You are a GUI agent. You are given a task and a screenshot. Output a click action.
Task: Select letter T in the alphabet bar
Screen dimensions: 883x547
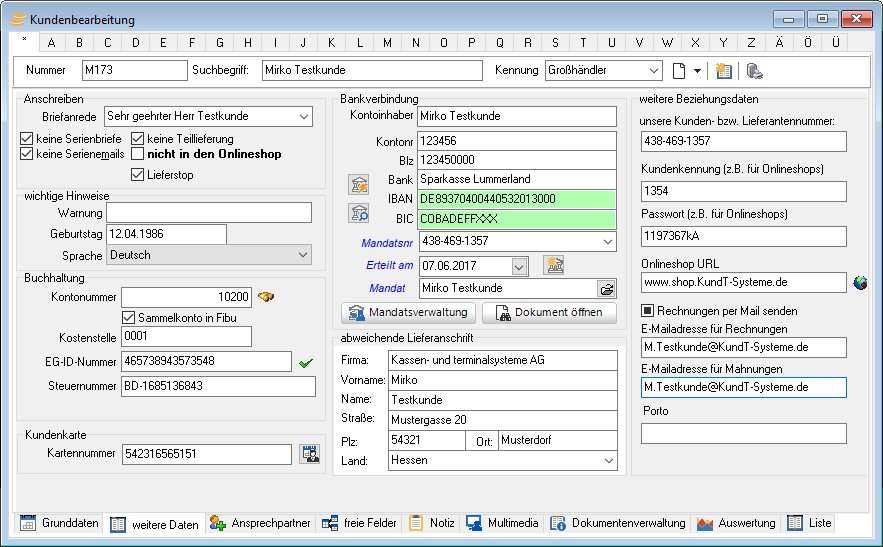tap(583, 43)
